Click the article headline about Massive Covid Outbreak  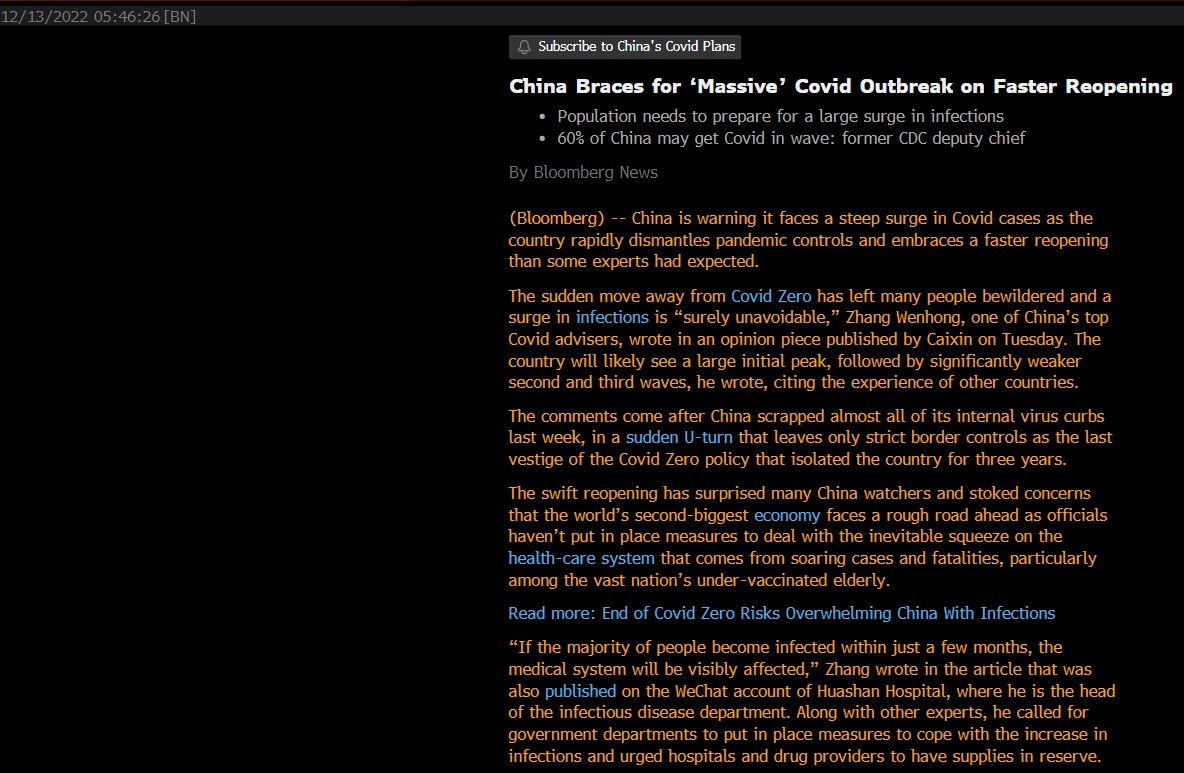[x=840, y=86]
